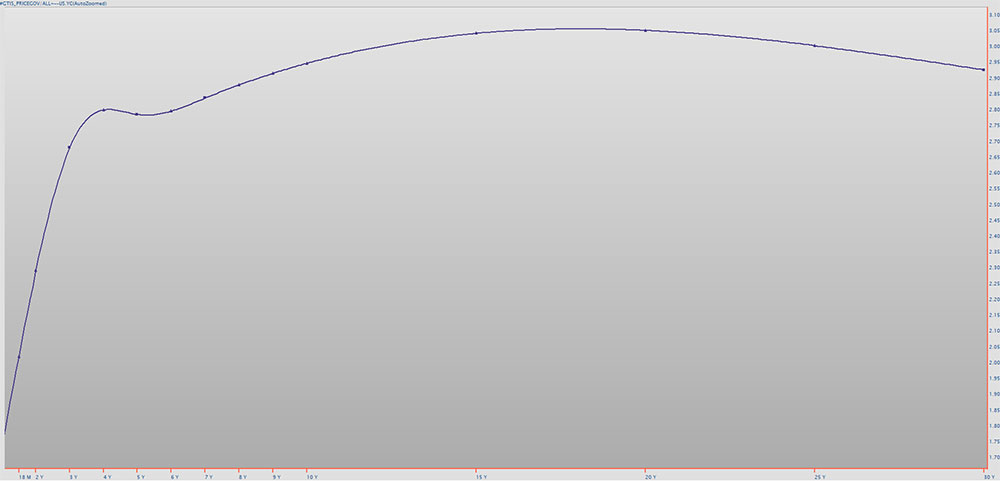The height and width of the screenshot is (481, 1000).
Task: Pick the 10 Y data point on curve
Action: tap(307, 63)
